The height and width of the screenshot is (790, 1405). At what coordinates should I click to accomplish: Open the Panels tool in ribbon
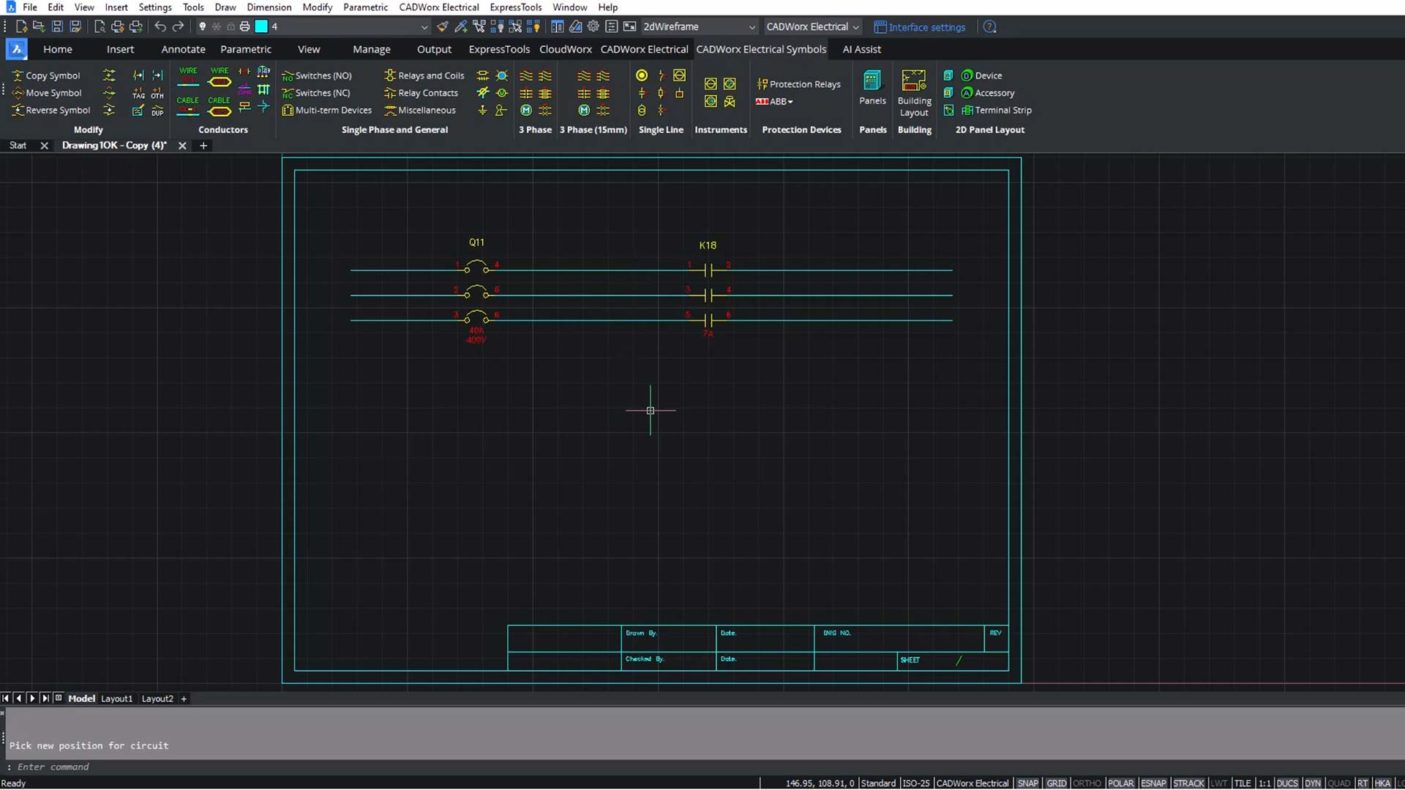[x=872, y=87]
